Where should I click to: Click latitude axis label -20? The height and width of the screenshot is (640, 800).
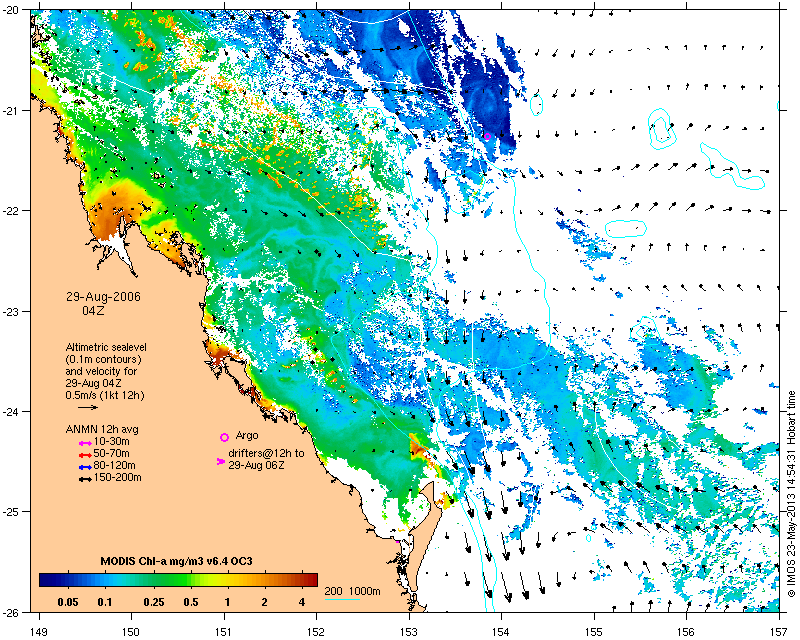tap(11, 11)
